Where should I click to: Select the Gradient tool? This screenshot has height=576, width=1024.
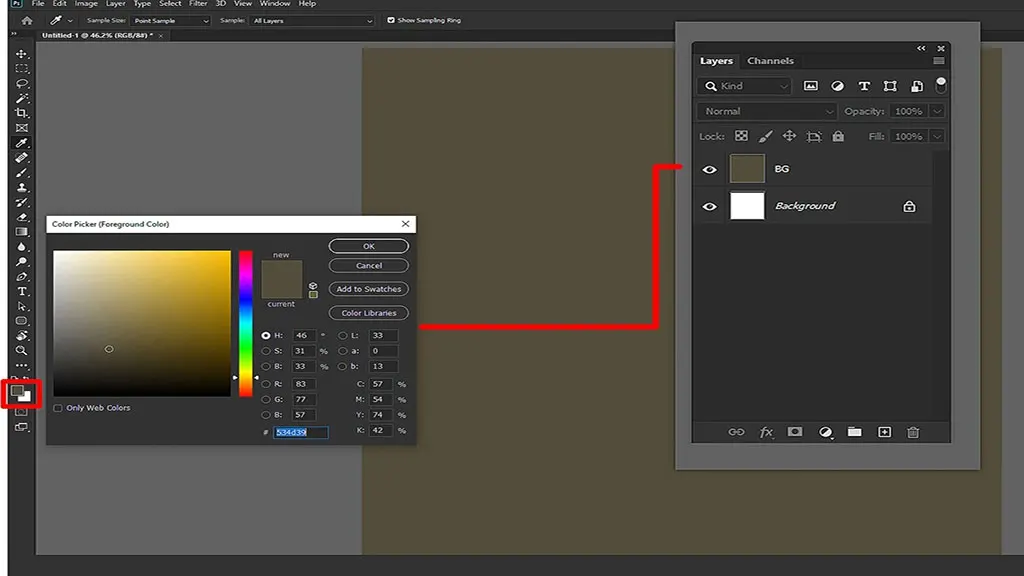pyautogui.click(x=22, y=232)
